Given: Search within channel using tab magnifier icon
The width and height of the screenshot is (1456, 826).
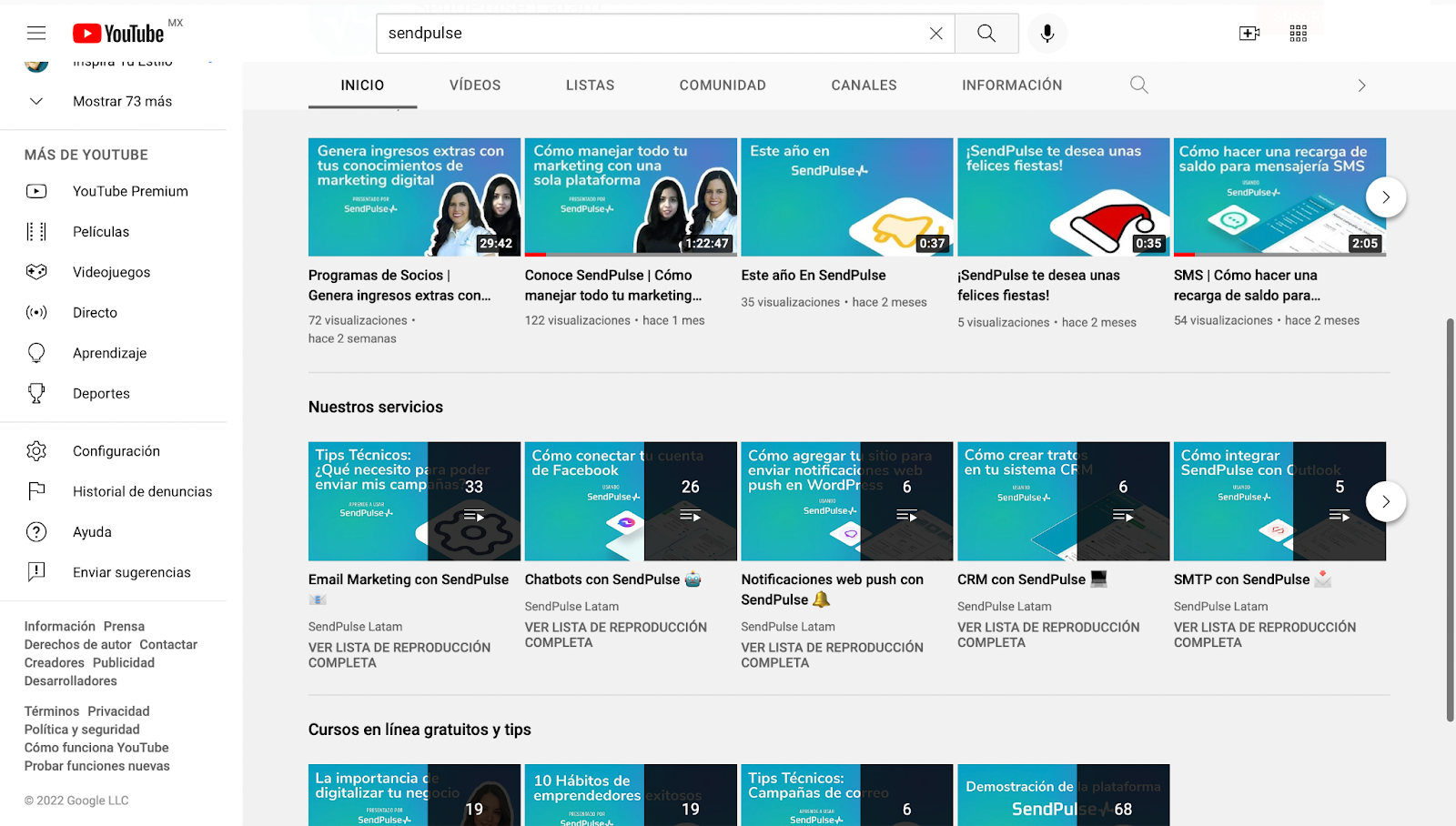Looking at the screenshot, I should point(1138,86).
